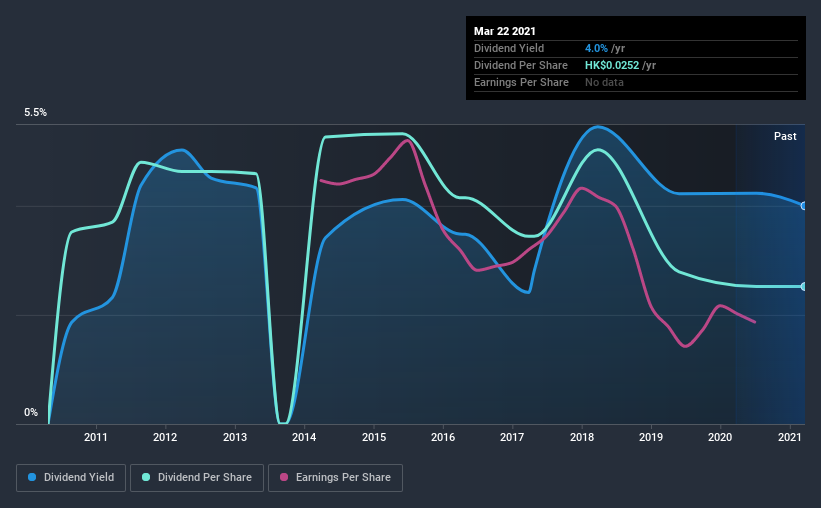Click the pink Earnings Per Share legend dot

[x=284, y=477]
